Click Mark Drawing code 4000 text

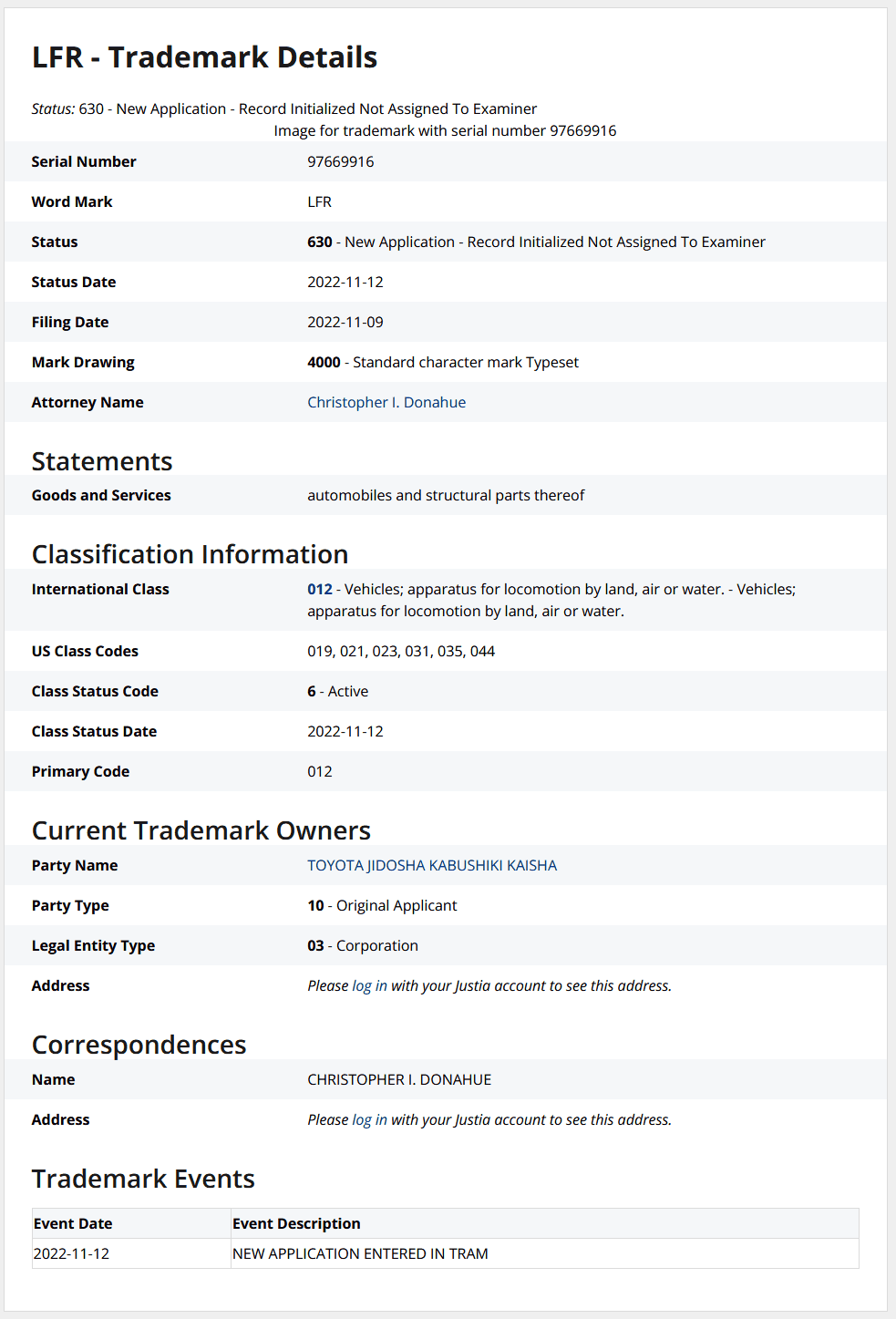click(x=324, y=362)
